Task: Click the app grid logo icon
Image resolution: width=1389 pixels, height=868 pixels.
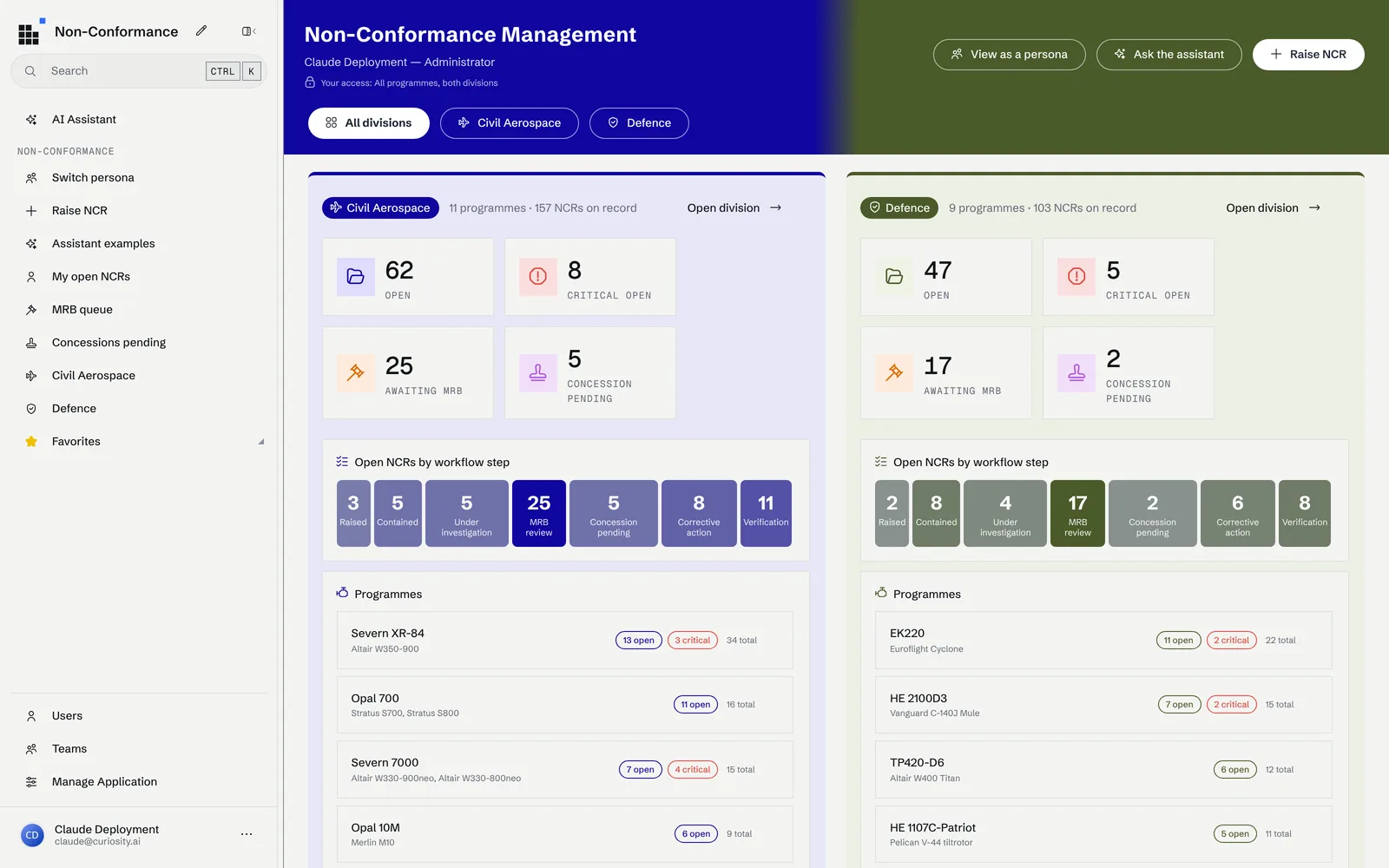Action: pos(30,32)
